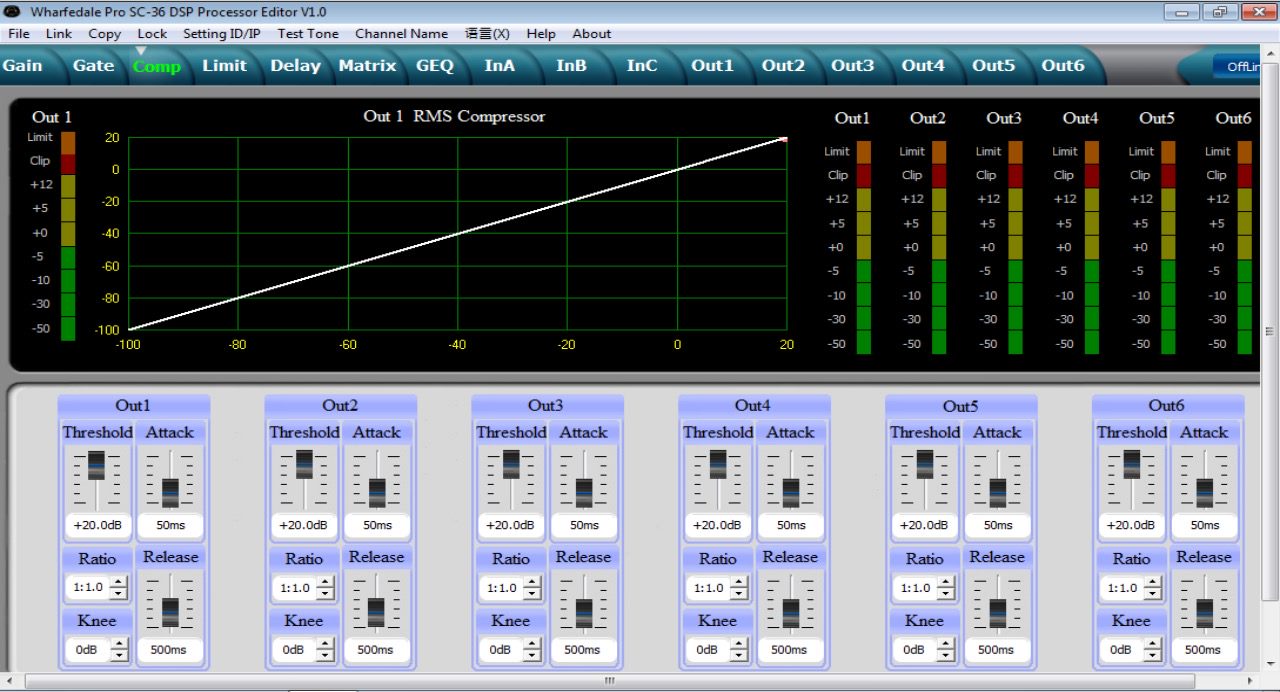Click the horizontal scrollbar at the window bottom
This screenshot has width=1280, height=692.
pyautogui.click(x=609, y=681)
